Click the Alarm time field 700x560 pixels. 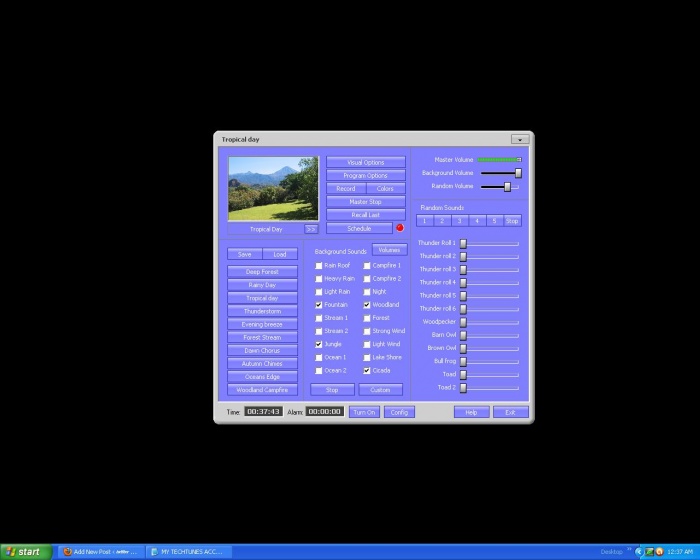coord(325,412)
